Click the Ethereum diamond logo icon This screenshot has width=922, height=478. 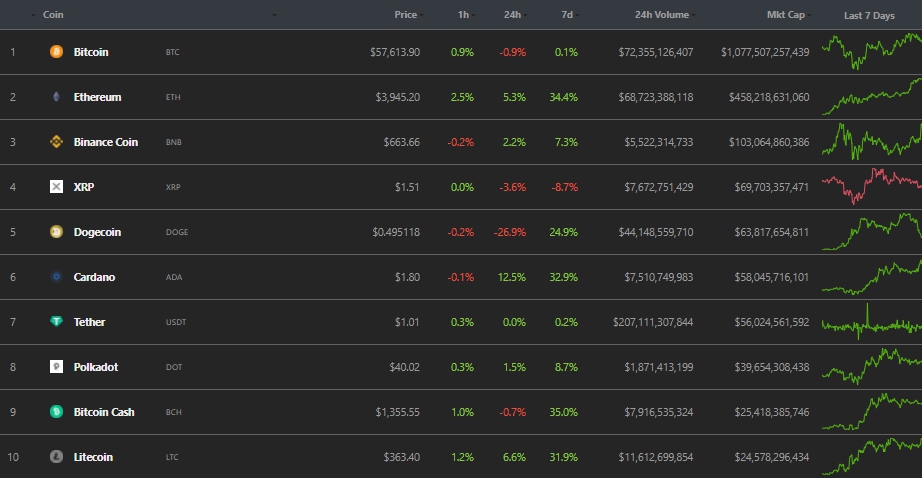pos(56,97)
